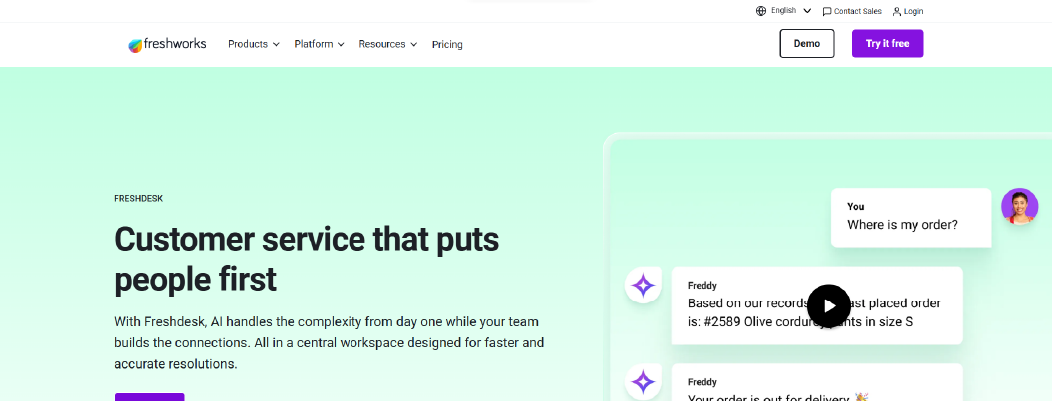Click the Contact Sales chat icon

[827, 11]
